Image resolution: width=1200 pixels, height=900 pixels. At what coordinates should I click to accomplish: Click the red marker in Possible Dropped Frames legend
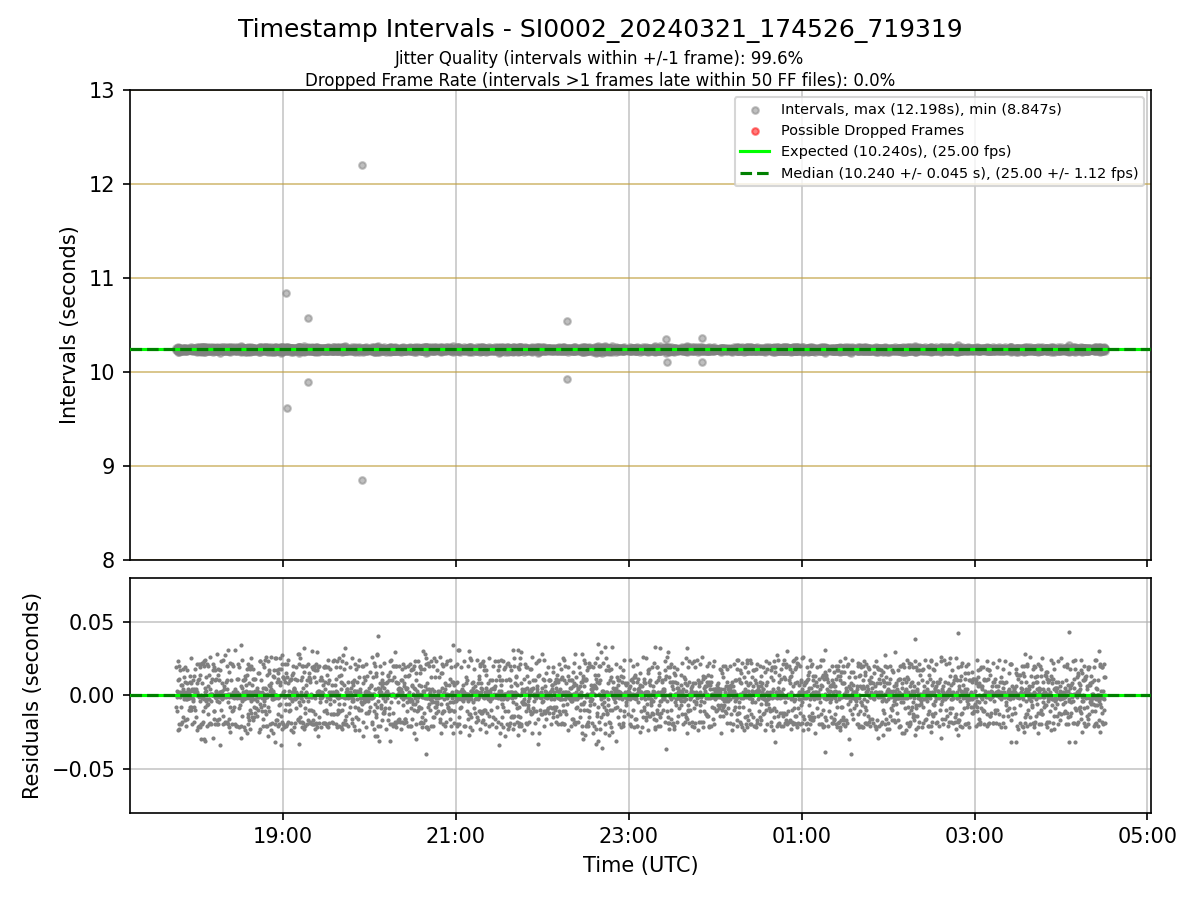tap(755, 130)
